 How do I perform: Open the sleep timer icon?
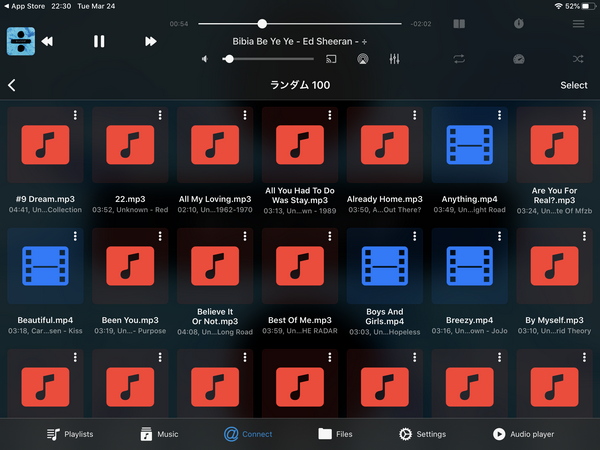(519, 24)
